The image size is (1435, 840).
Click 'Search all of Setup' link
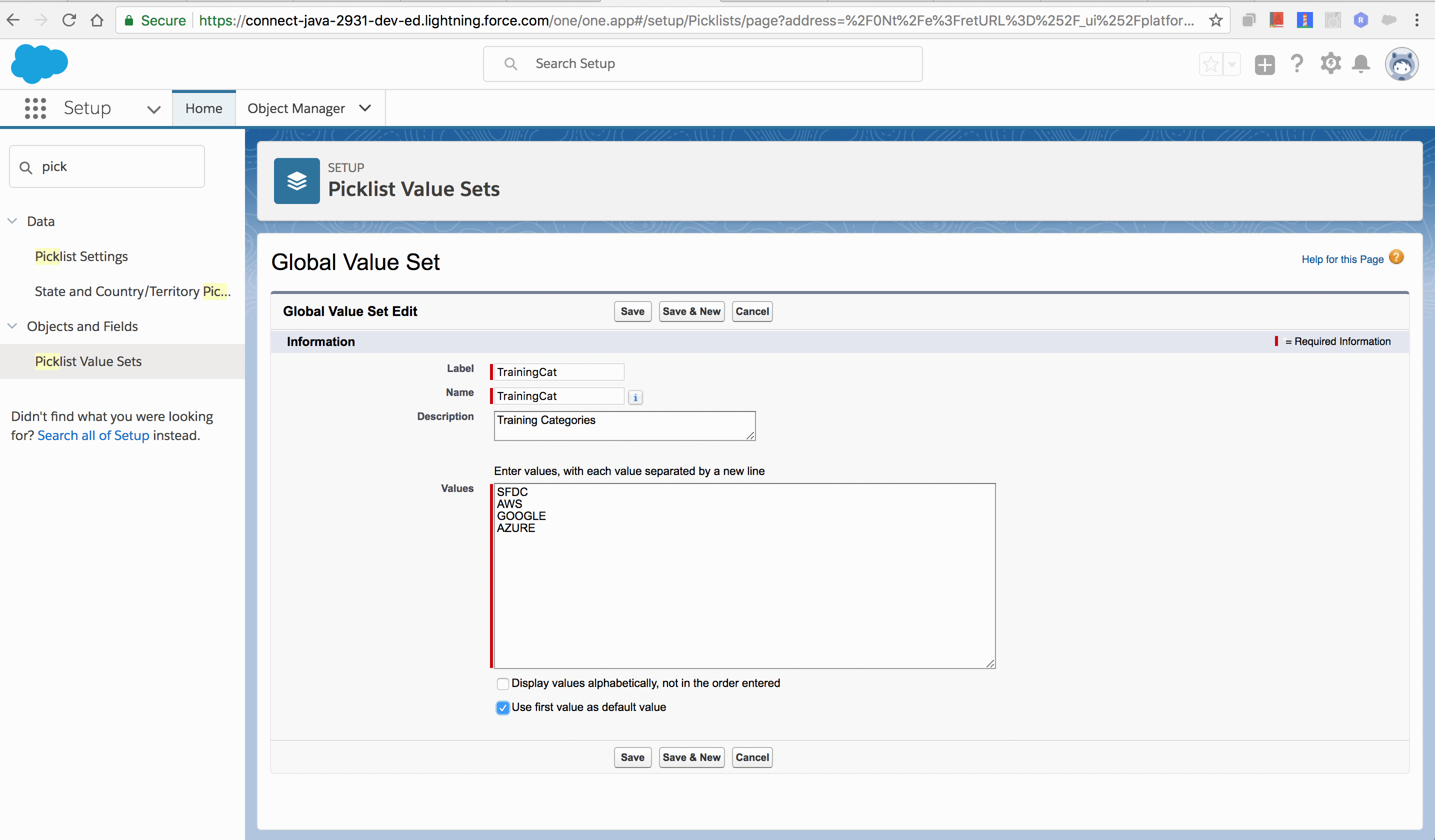(x=94, y=434)
